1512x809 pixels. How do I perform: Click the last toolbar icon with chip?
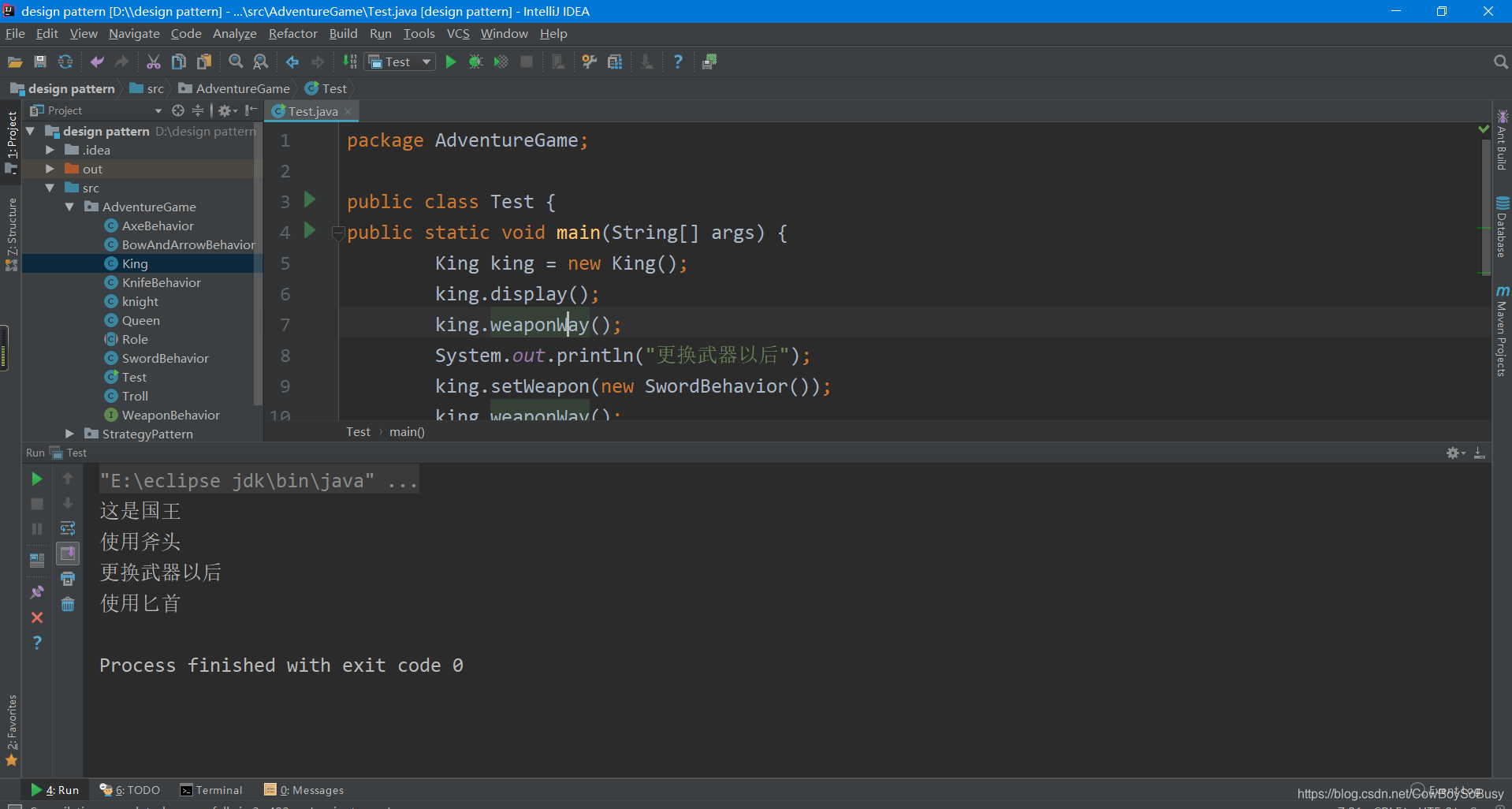click(x=709, y=62)
